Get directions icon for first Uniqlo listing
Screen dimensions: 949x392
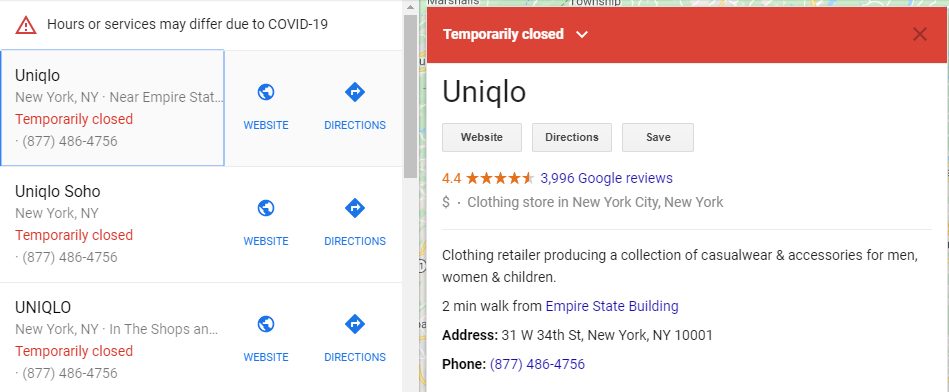click(355, 93)
